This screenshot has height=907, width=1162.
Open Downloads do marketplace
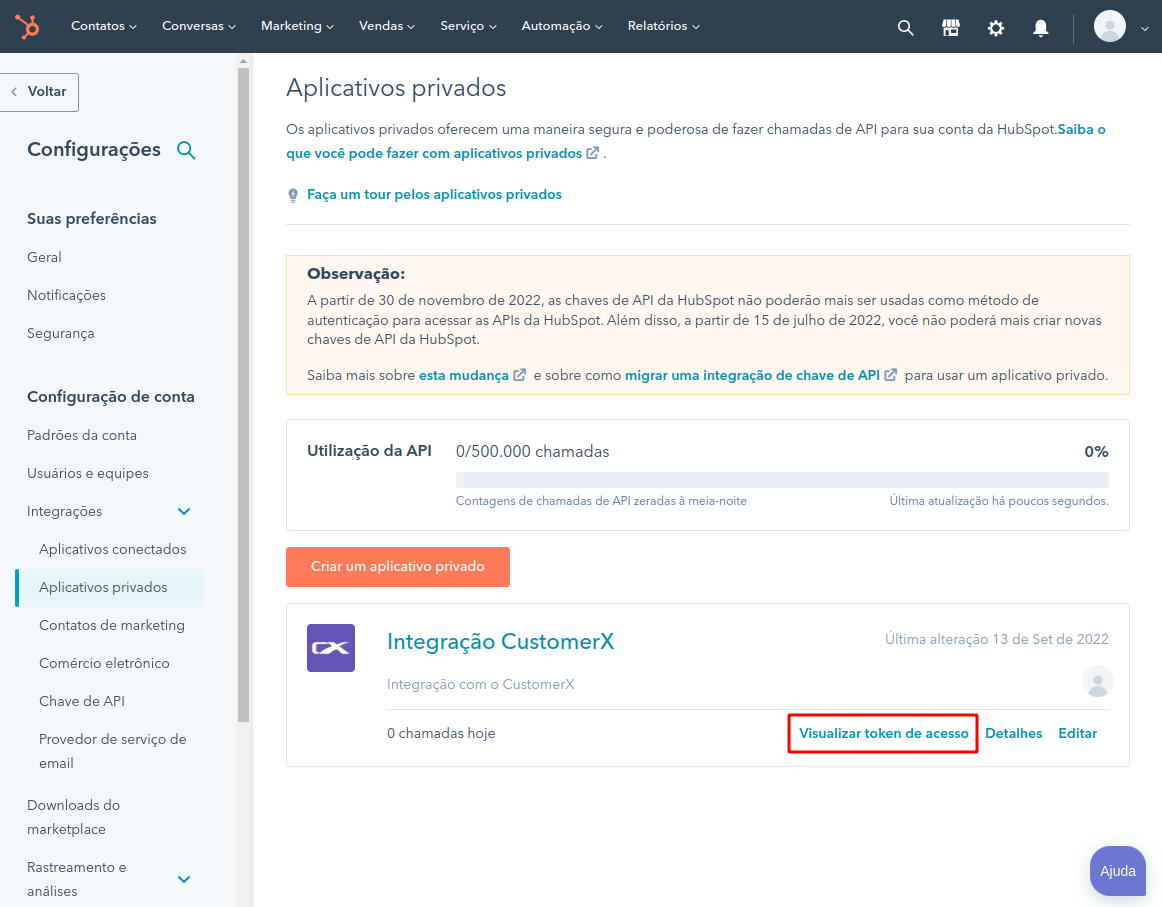point(73,817)
